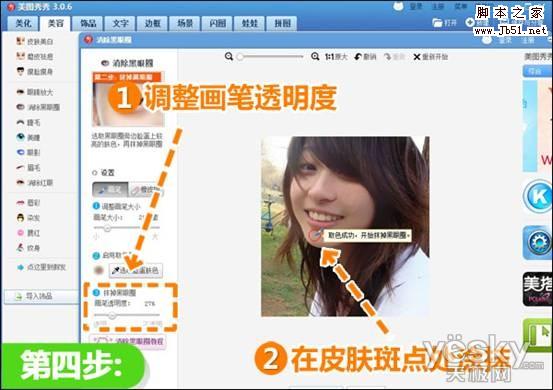This screenshot has height=390, width=553.
Task: Click the 打开 open folder button
Action: pyautogui.click(x=444, y=23)
